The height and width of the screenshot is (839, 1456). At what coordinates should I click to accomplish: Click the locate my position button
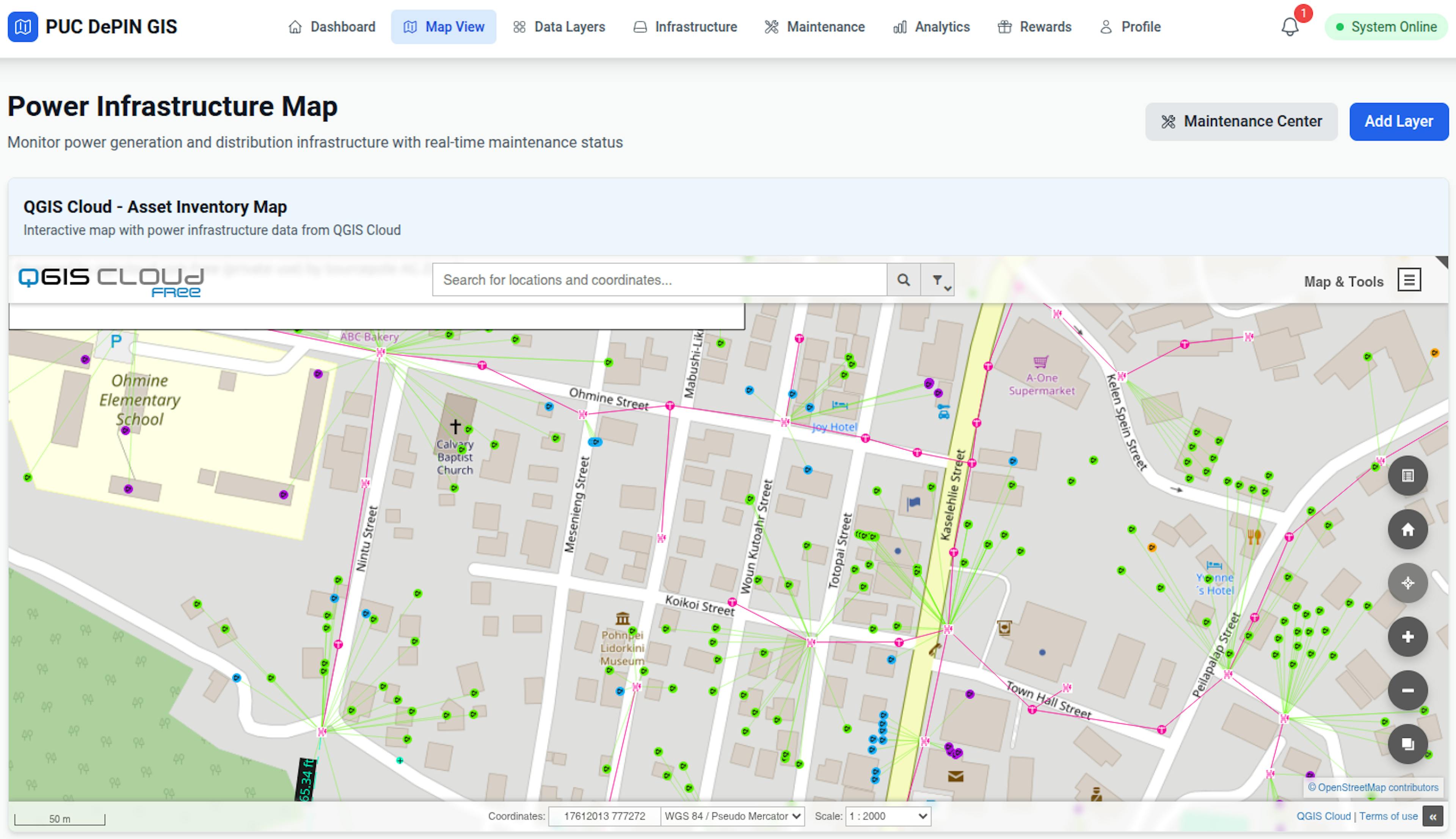(1407, 583)
